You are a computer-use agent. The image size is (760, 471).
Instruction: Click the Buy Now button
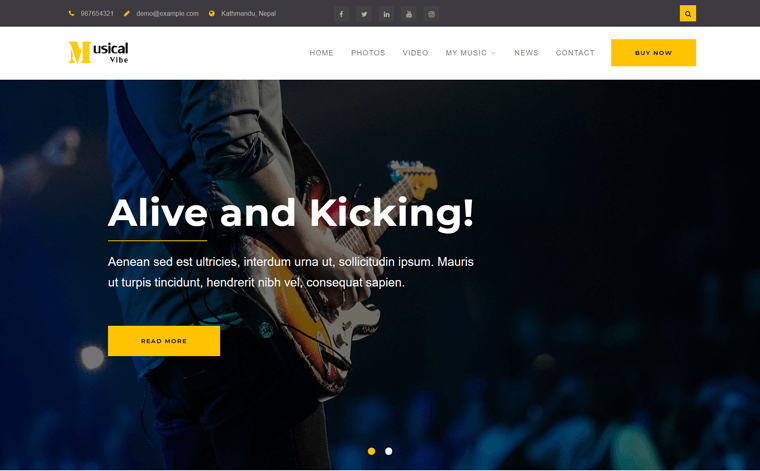tap(653, 53)
